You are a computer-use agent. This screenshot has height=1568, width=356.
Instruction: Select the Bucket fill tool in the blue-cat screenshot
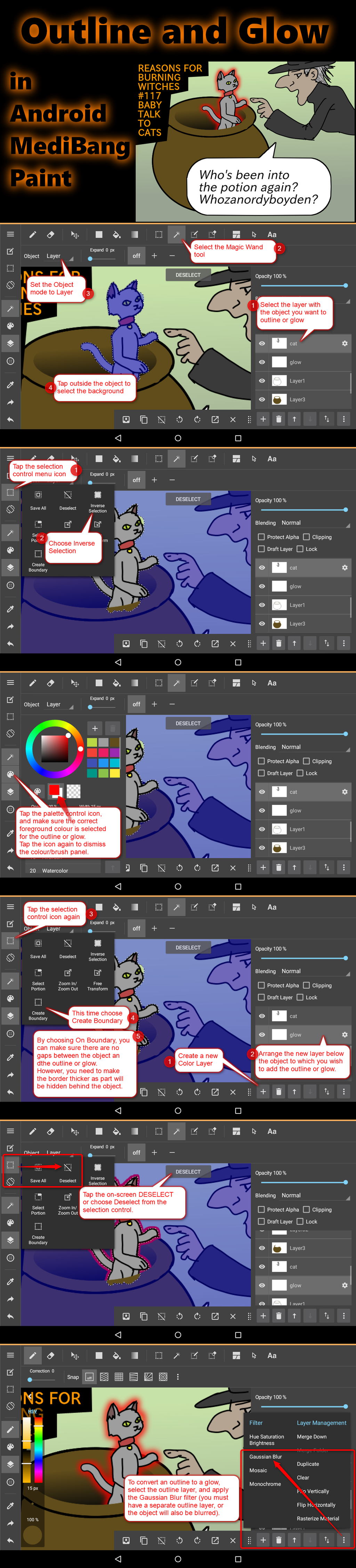tap(116, 234)
